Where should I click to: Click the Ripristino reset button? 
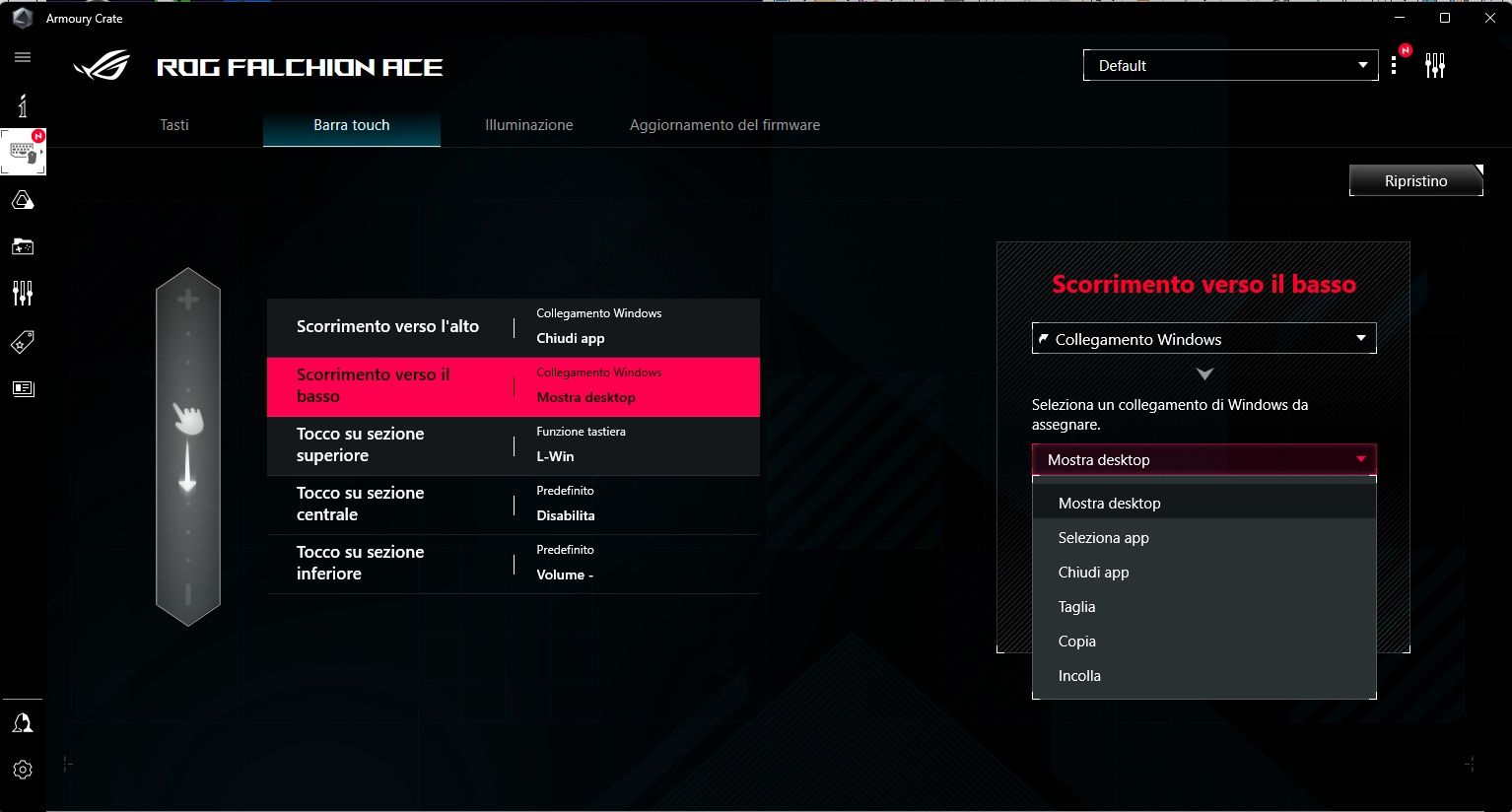[x=1415, y=180]
